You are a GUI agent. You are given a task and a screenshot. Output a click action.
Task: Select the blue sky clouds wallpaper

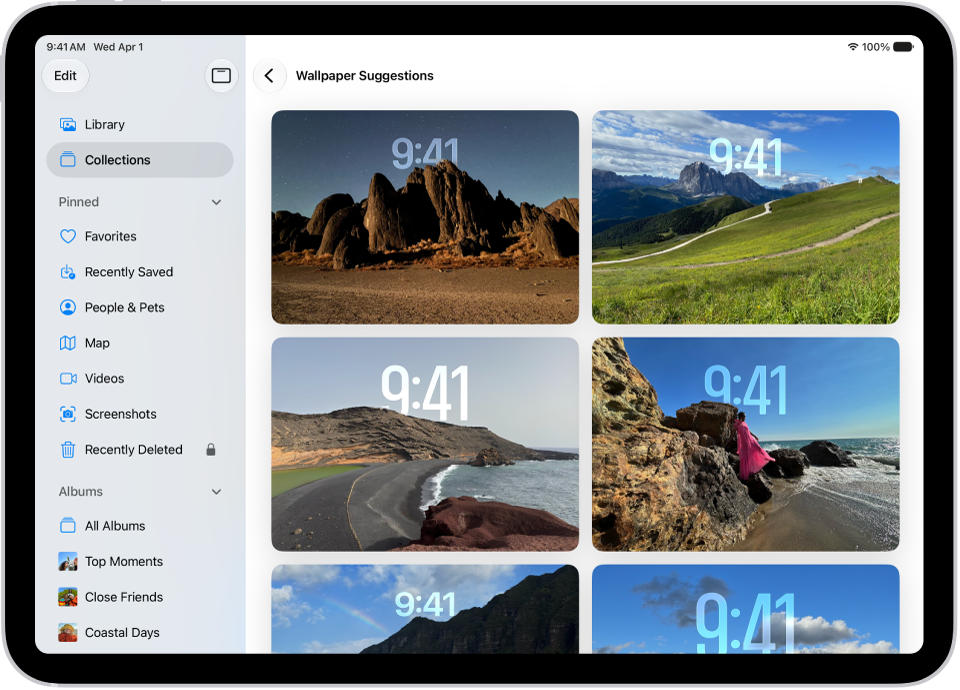[745, 609]
